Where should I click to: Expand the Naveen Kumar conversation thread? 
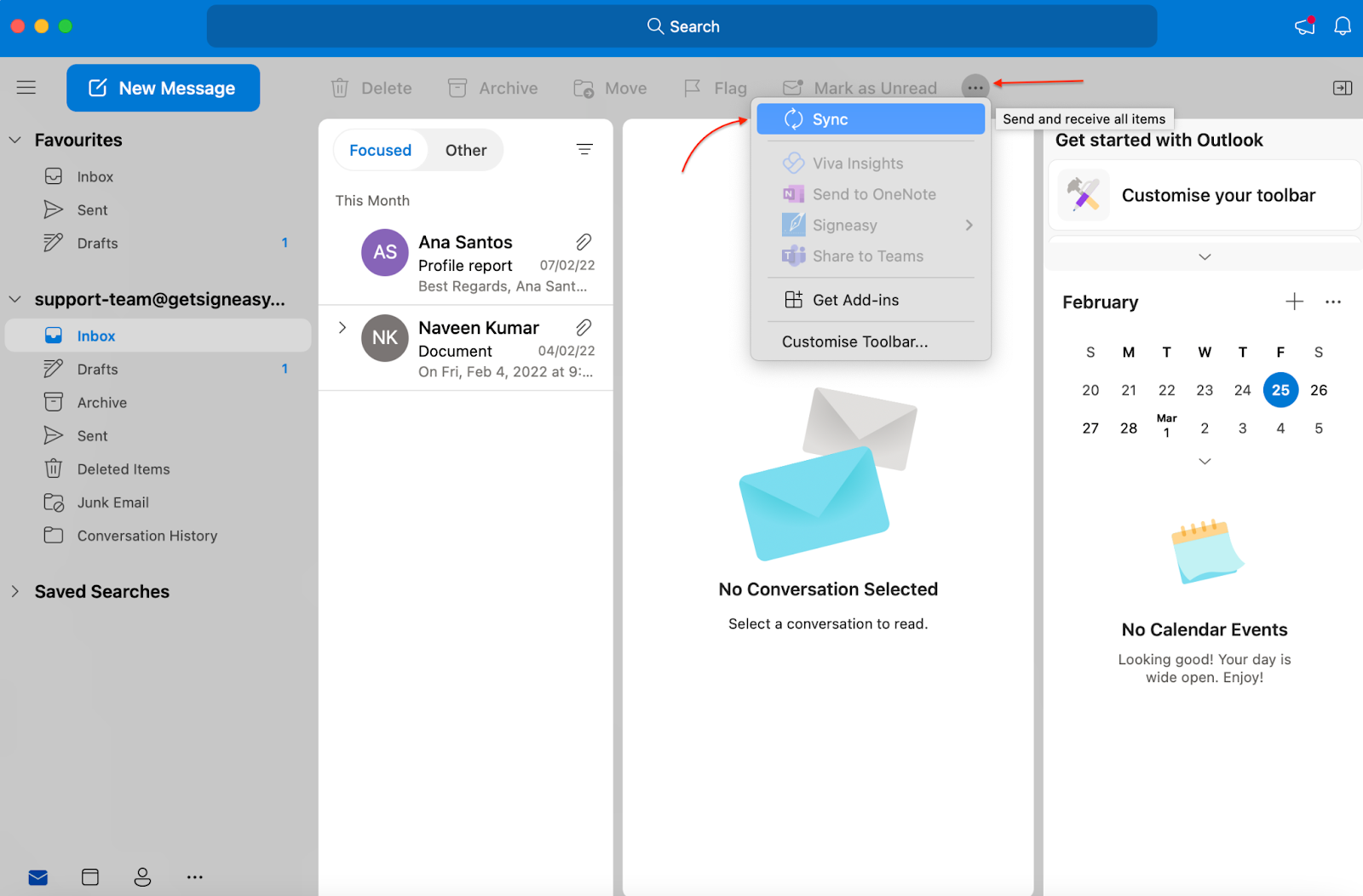(x=342, y=328)
